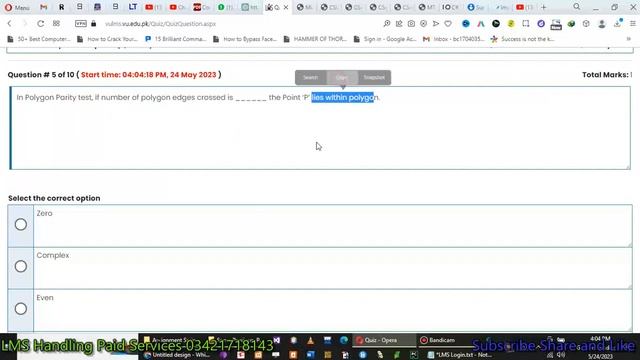Image resolution: width=640 pixels, height=360 pixels.
Task: Close the active quiz tab
Action: point(286,7)
